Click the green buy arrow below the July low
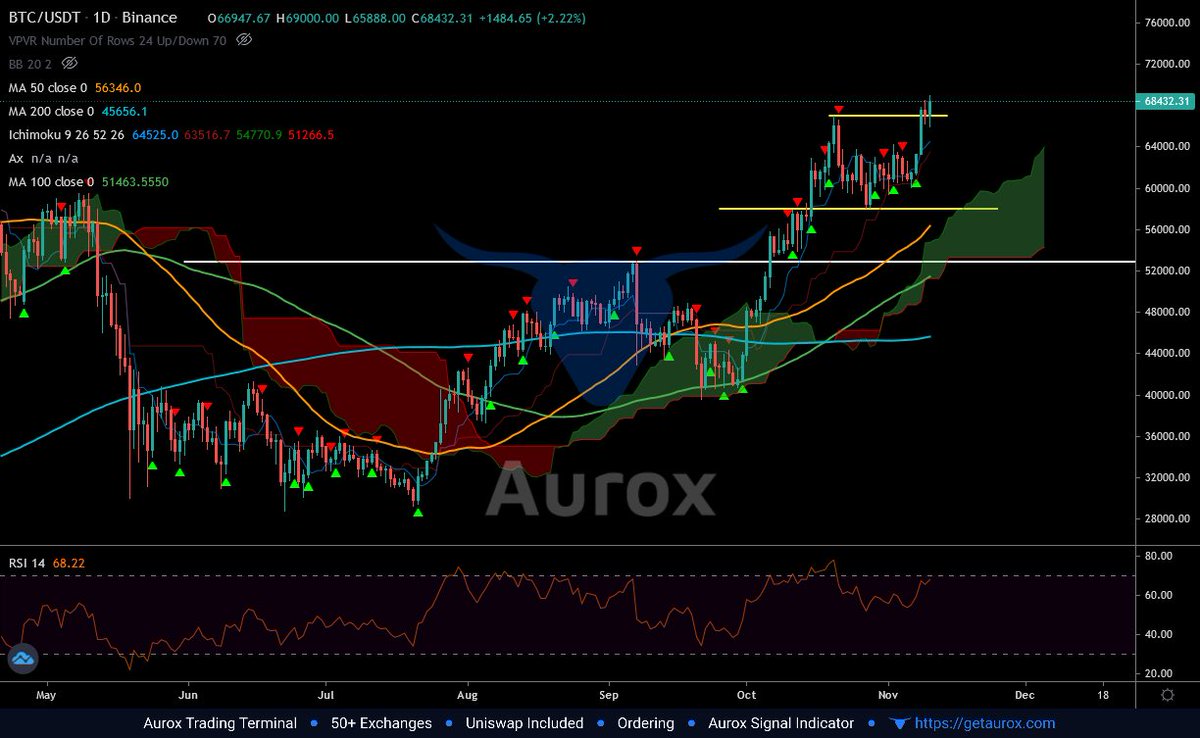This screenshot has height=738, width=1200. tap(418, 512)
